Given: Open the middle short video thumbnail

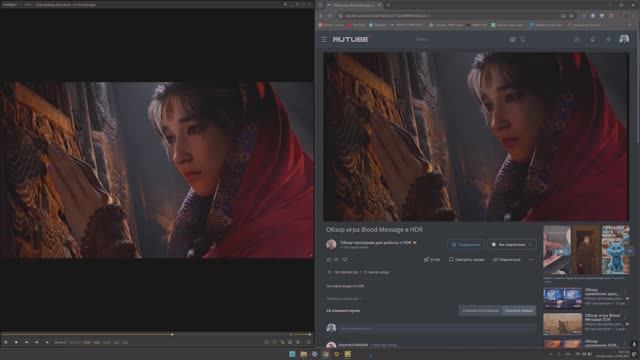Looking at the screenshot, I should coord(586,250).
